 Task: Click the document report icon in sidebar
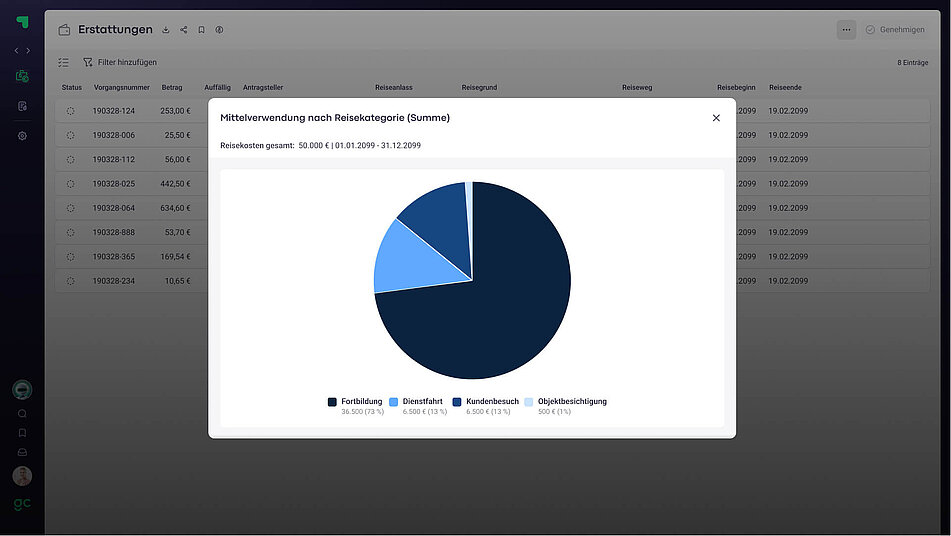(22, 106)
